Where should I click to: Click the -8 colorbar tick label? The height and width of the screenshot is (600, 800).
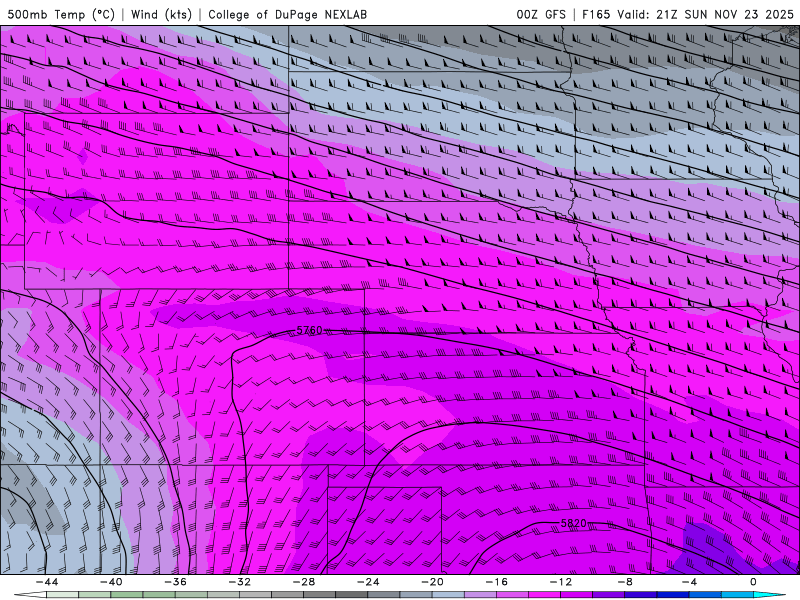point(625,582)
